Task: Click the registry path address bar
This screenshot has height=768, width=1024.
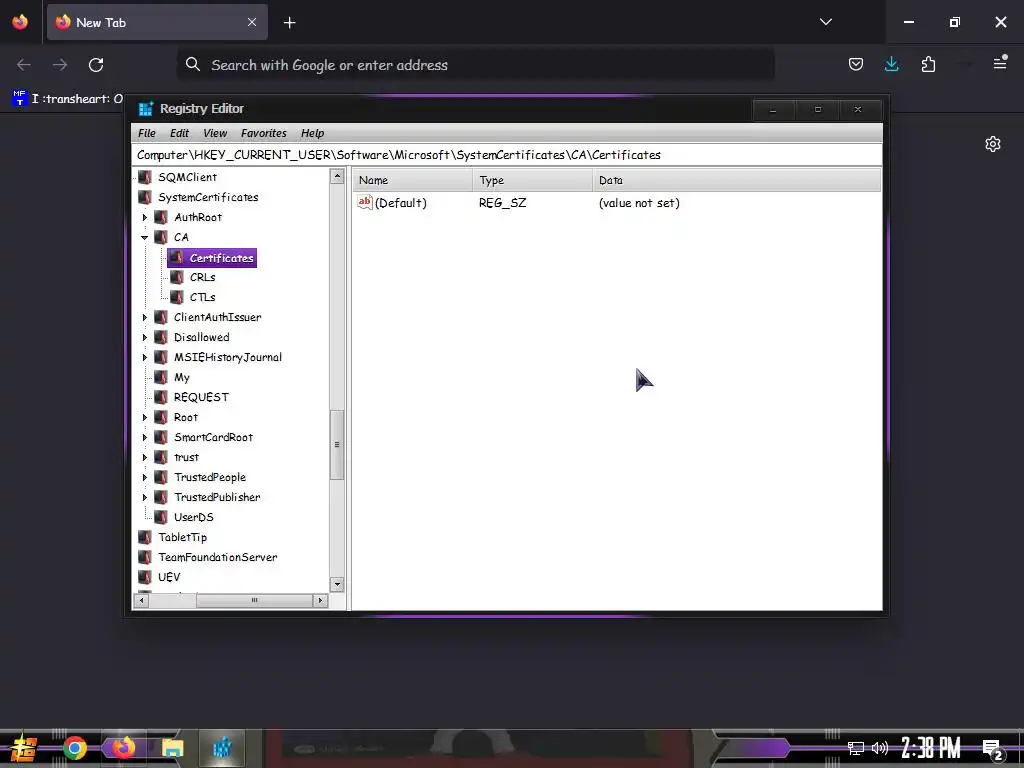Action: [x=507, y=155]
